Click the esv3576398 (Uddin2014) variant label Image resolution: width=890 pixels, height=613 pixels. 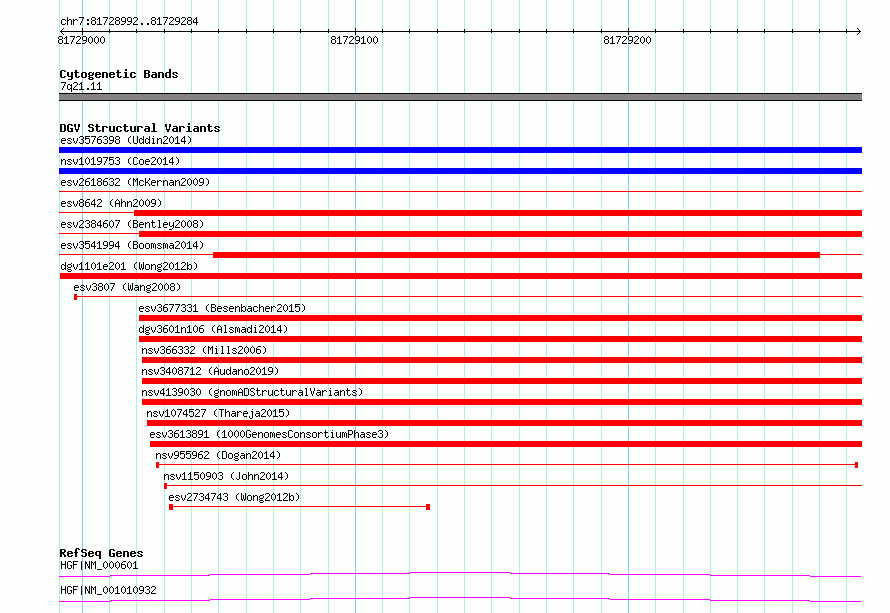(126, 140)
